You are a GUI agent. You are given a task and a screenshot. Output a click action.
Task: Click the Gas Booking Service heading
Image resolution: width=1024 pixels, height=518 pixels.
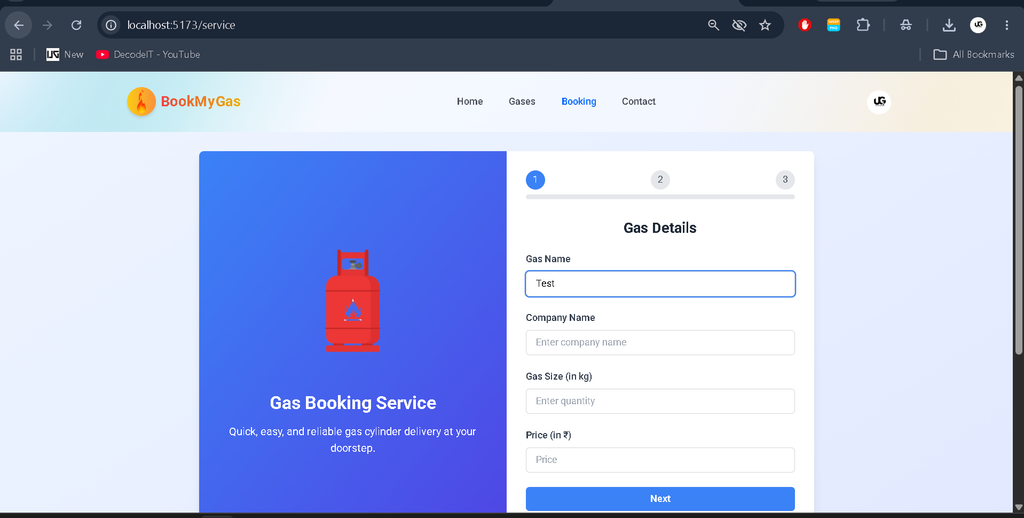tap(353, 403)
